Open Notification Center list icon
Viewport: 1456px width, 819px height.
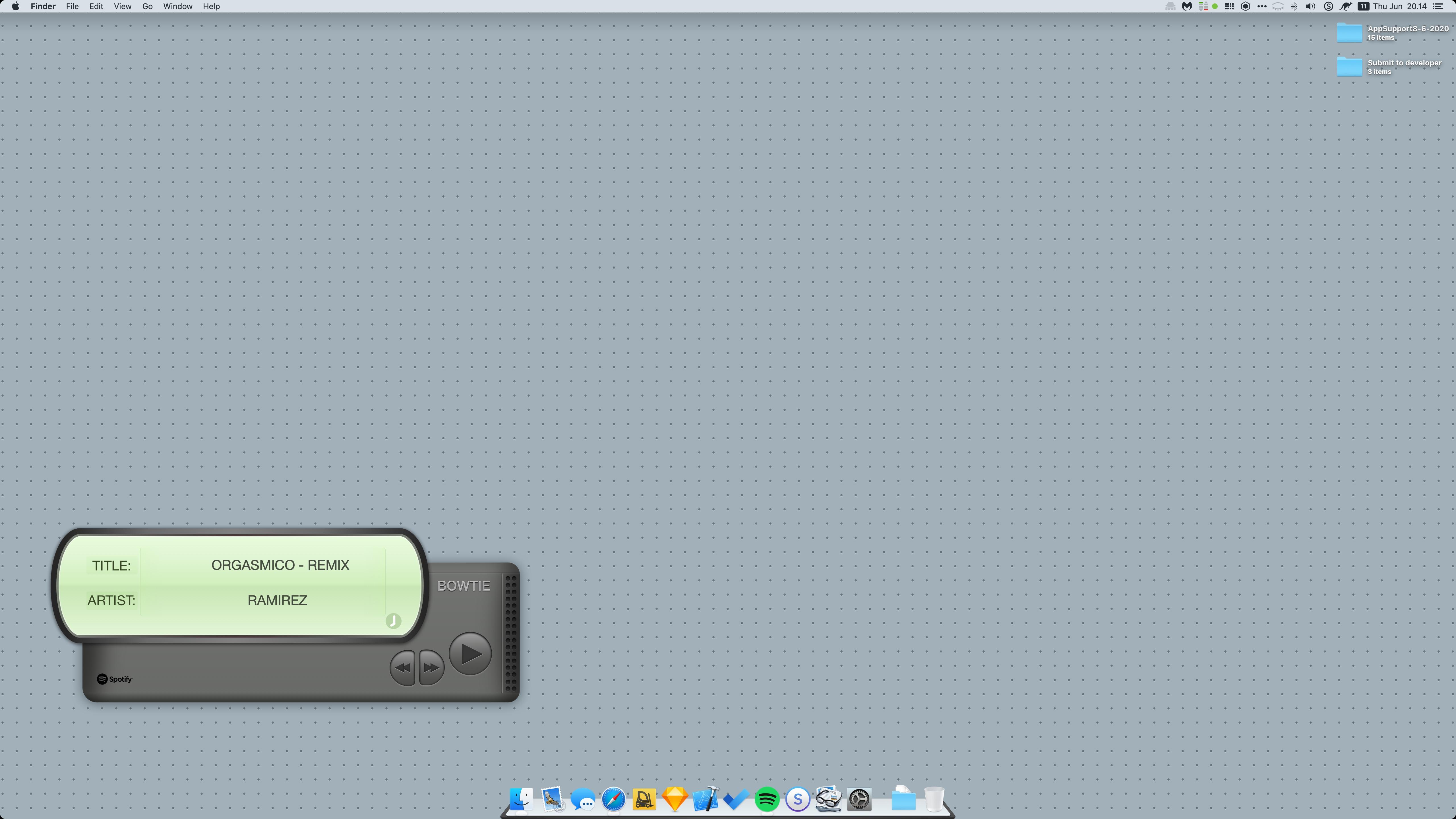(x=1438, y=6)
